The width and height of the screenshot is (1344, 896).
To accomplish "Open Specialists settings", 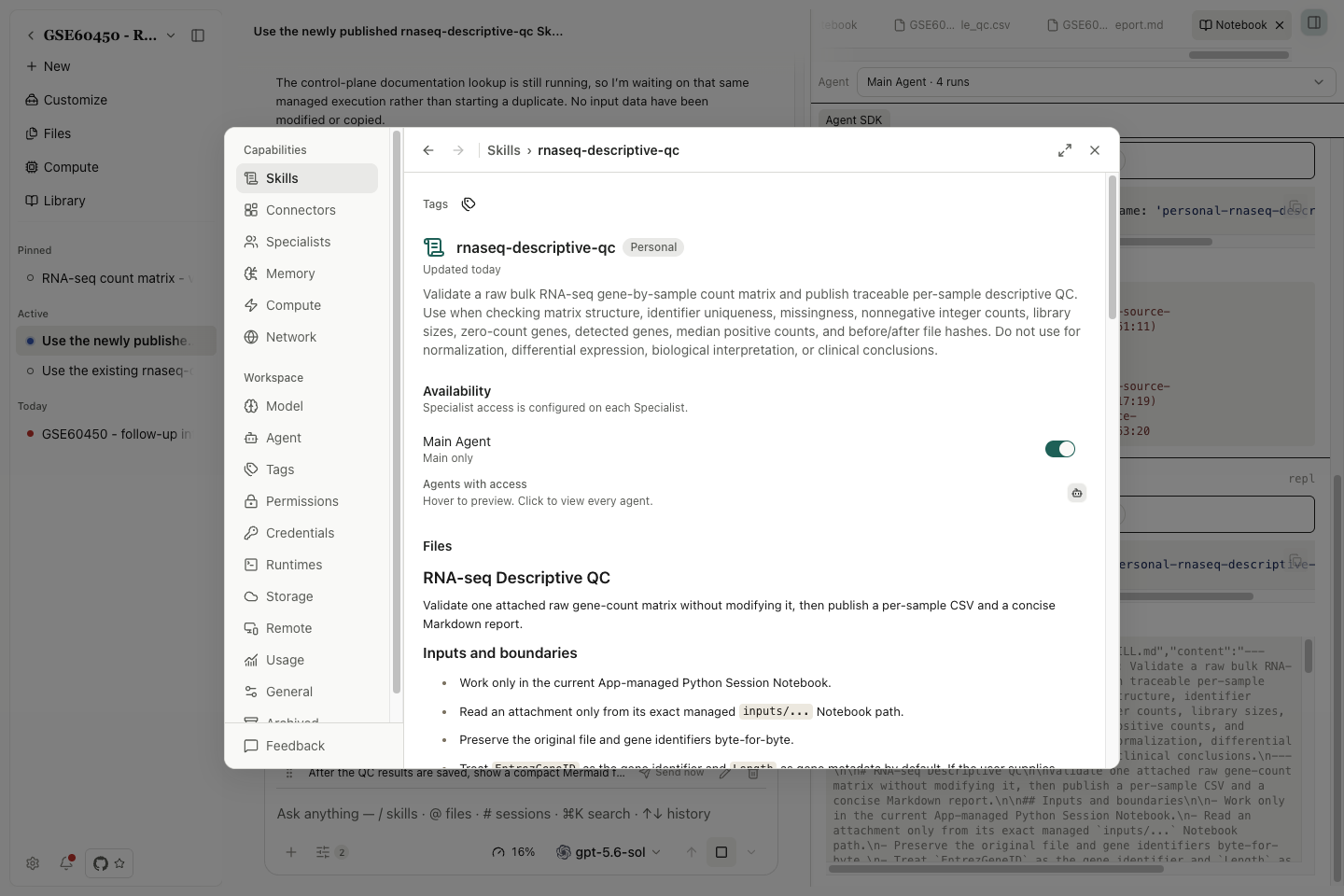I will click(x=307, y=242).
